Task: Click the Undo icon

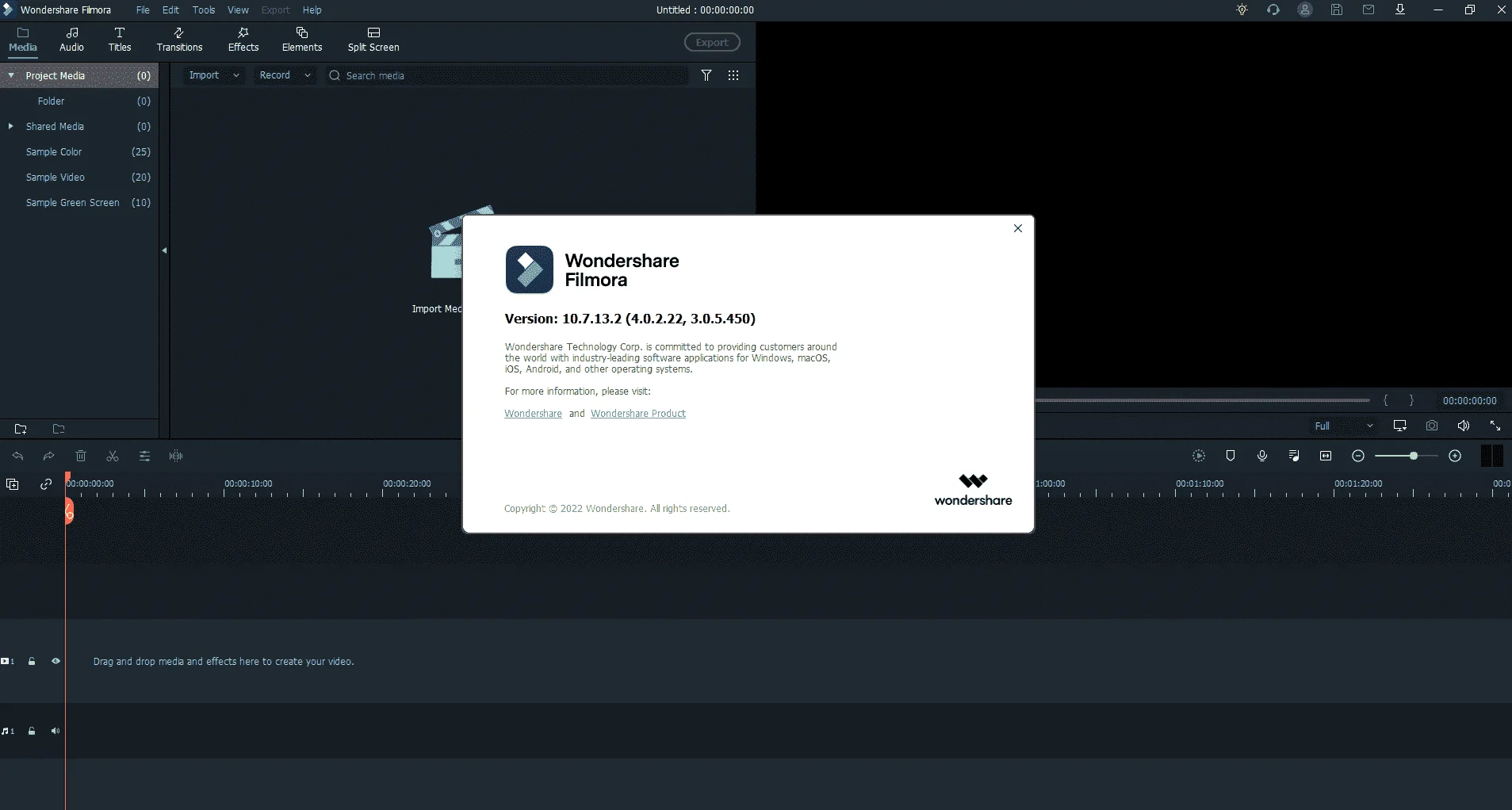Action: (x=17, y=456)
